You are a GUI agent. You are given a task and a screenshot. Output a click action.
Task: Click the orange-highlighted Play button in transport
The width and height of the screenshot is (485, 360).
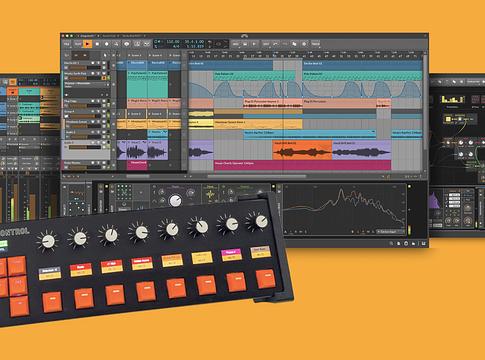(x=87, y=44)
